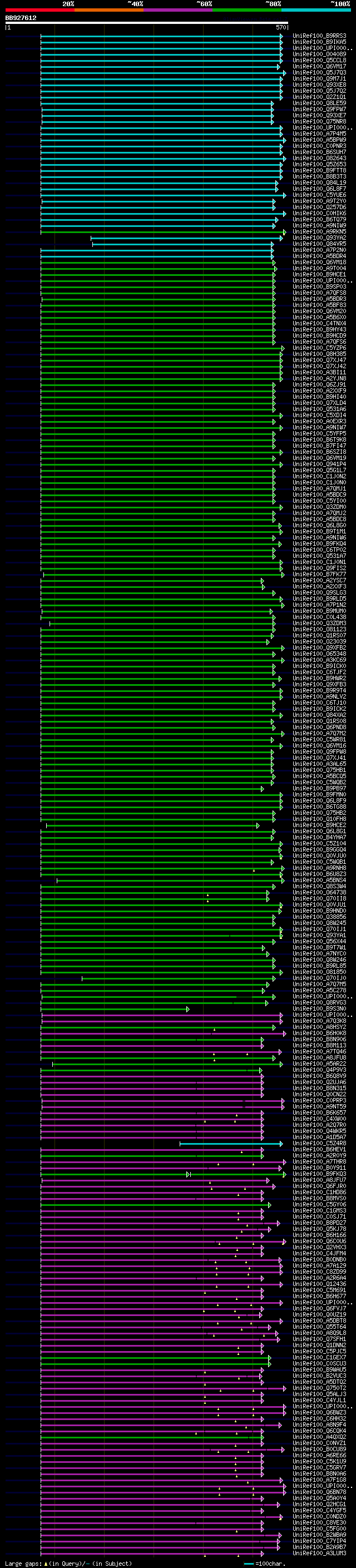
Task: Click the 570 end position label
Action: tap(280, 27)
